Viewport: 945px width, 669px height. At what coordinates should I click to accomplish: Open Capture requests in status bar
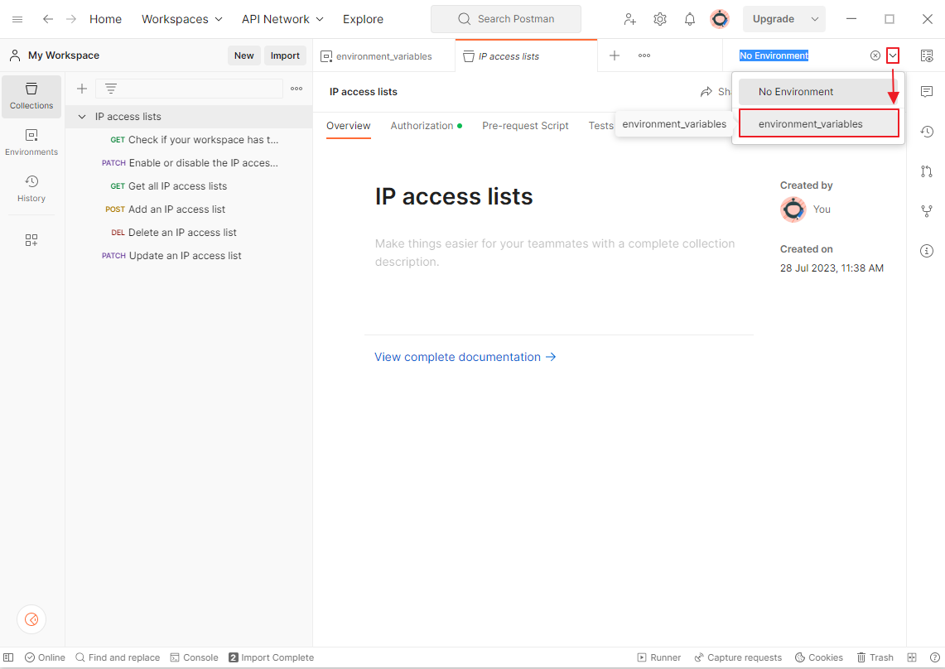point(738,658)
